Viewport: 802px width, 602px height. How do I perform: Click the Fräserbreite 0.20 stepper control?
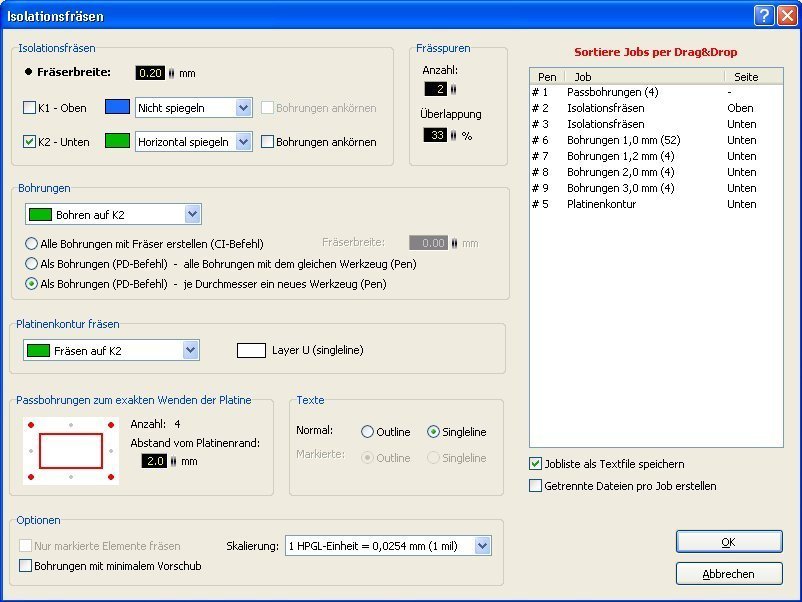tap(170, 73)
